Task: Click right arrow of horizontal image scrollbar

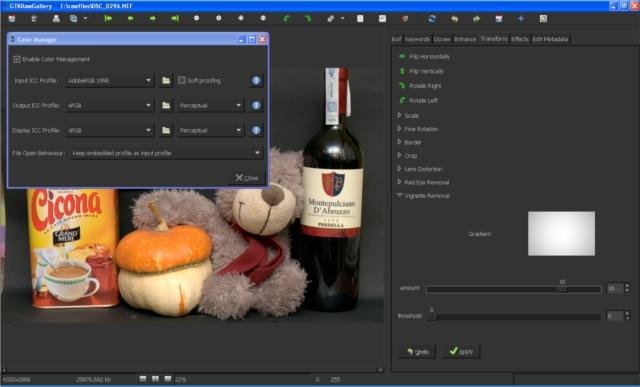Action: point(380,370)
